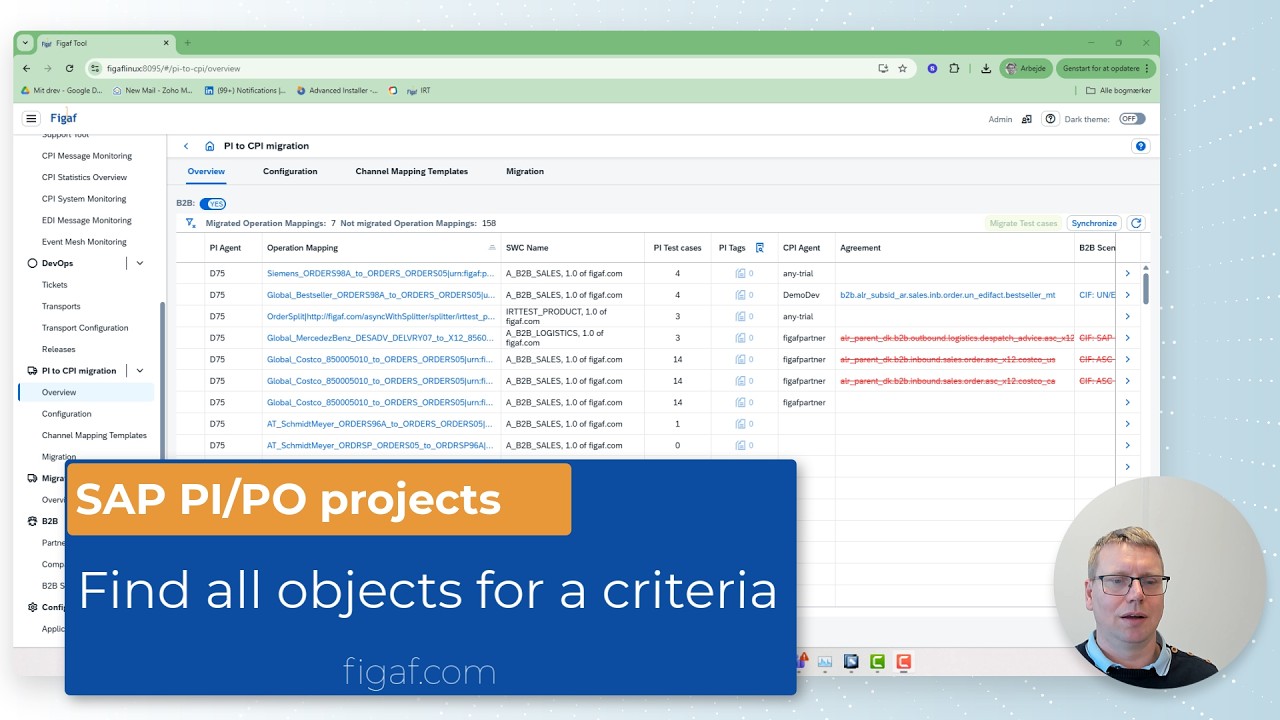
Task: Open browser tab search dropdown
Action: coord(26,43)
